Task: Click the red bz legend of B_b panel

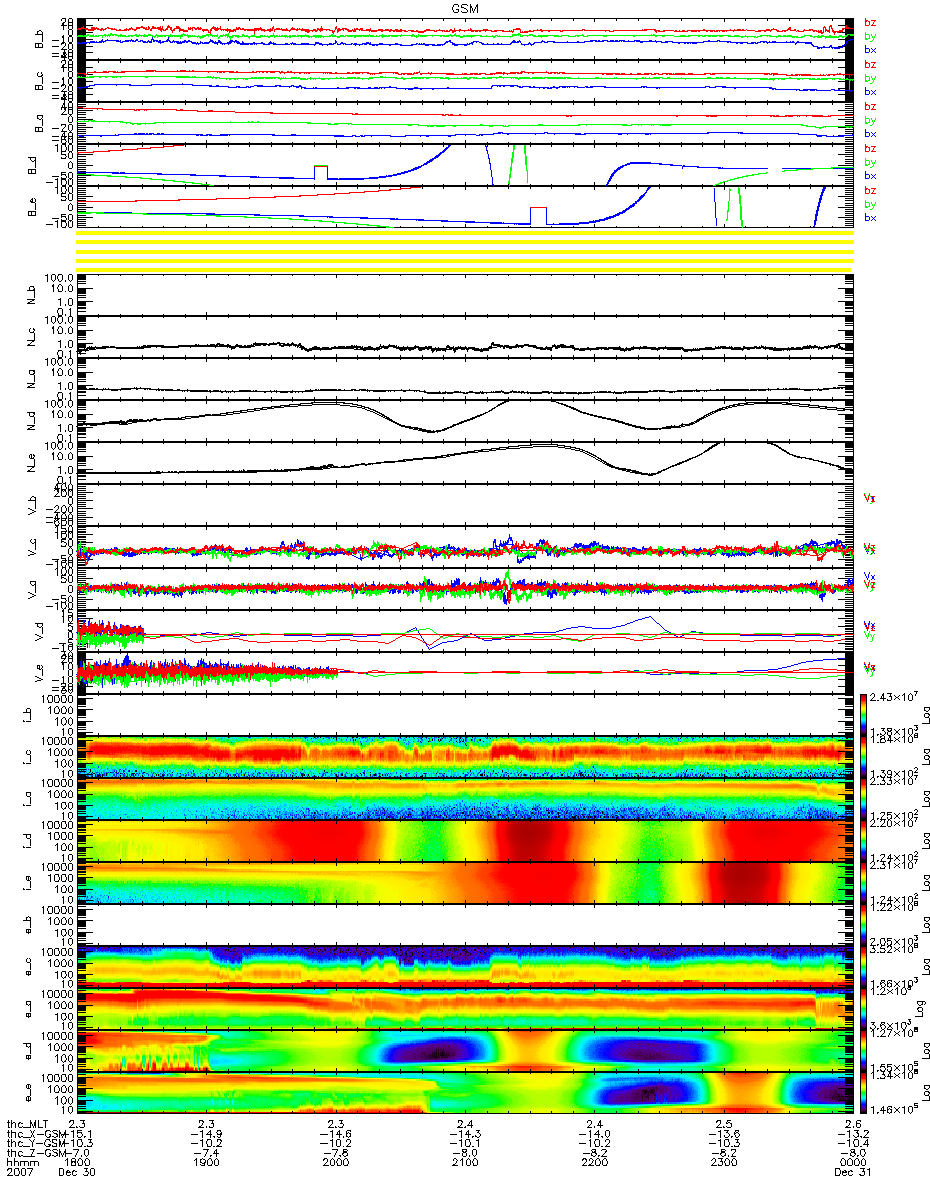Action: pyautogui.click(x=870, y=22)
